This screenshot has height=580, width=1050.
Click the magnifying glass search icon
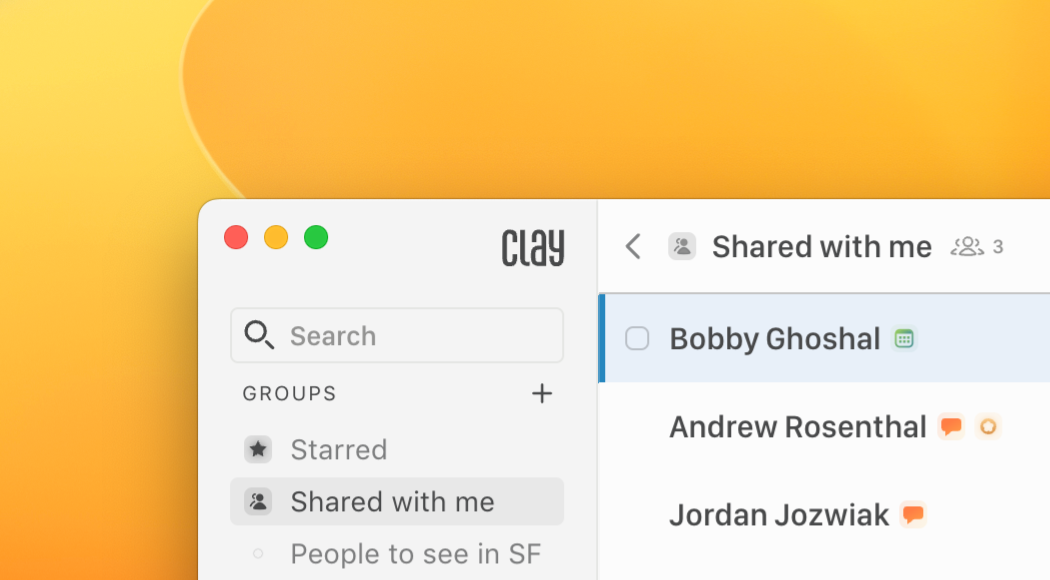click(259, 336)
